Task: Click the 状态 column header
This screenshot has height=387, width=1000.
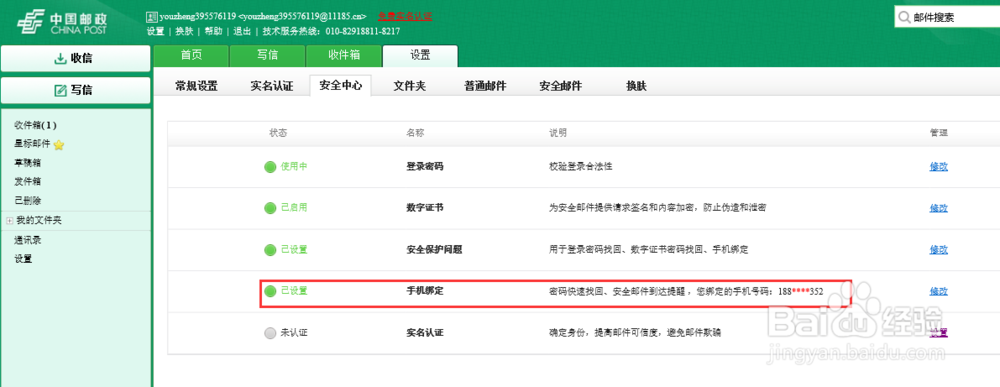Action: click(278, 133)
